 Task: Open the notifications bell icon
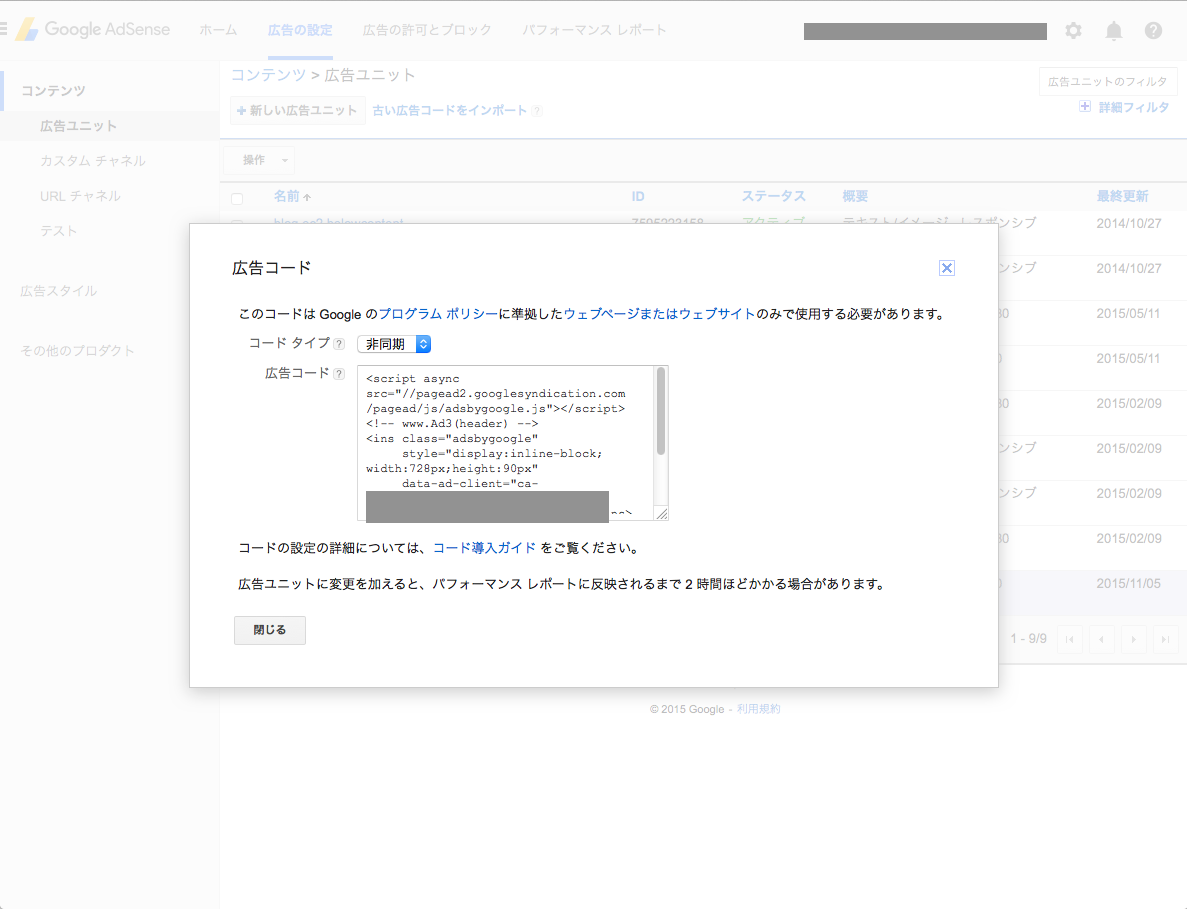pos(1113,31)
